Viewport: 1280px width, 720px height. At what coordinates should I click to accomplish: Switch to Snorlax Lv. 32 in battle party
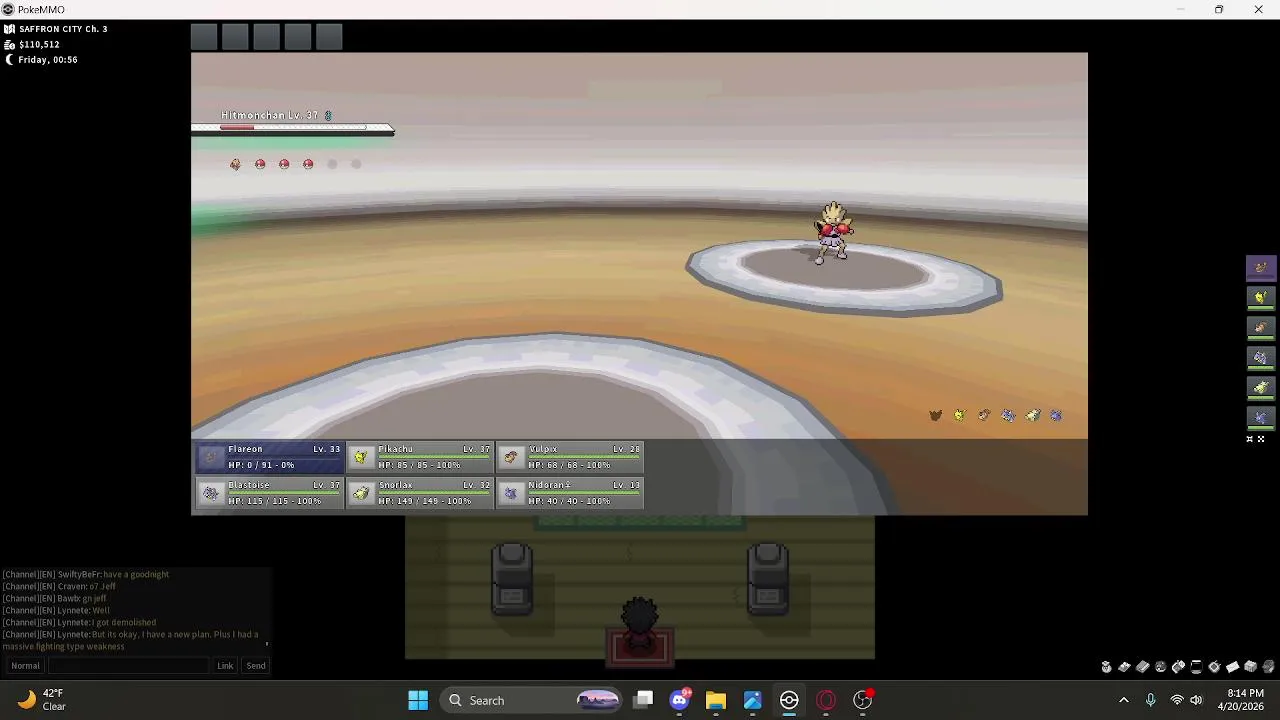[x=420, y=493]
